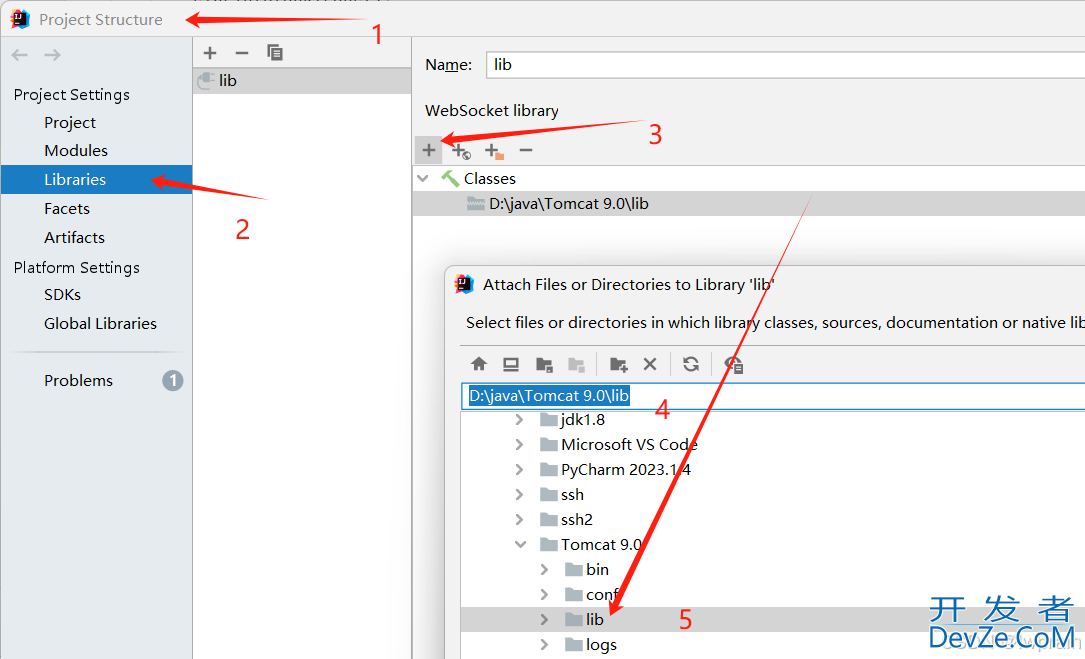Expand the ssh folder
Image resolution: width=1085 pixels, height=659 pixels.
point(519,494)
